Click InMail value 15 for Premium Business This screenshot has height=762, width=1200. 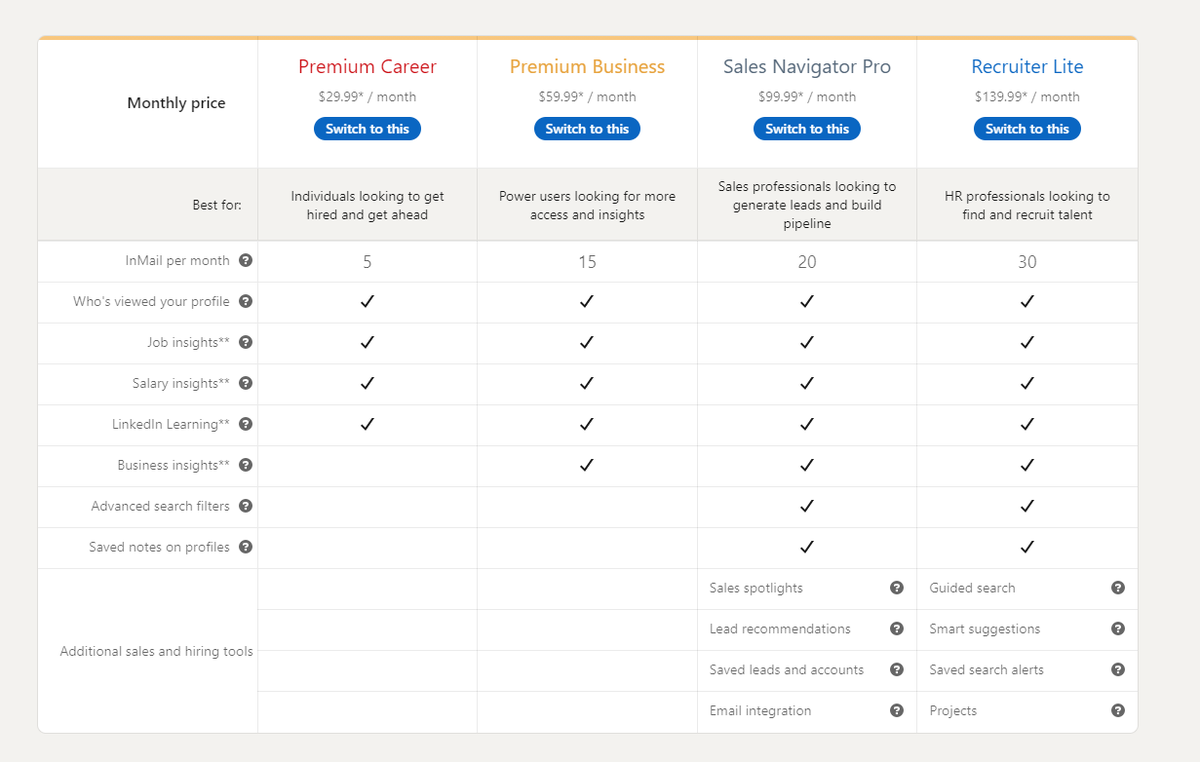(587, 262)
